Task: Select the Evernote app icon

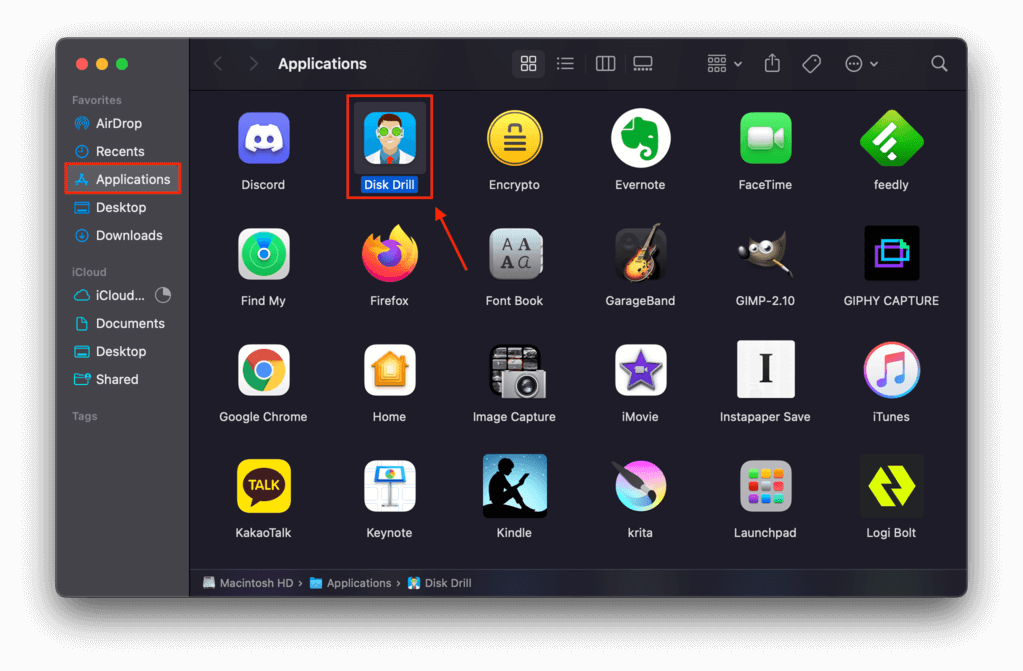Action: [640, 138]
